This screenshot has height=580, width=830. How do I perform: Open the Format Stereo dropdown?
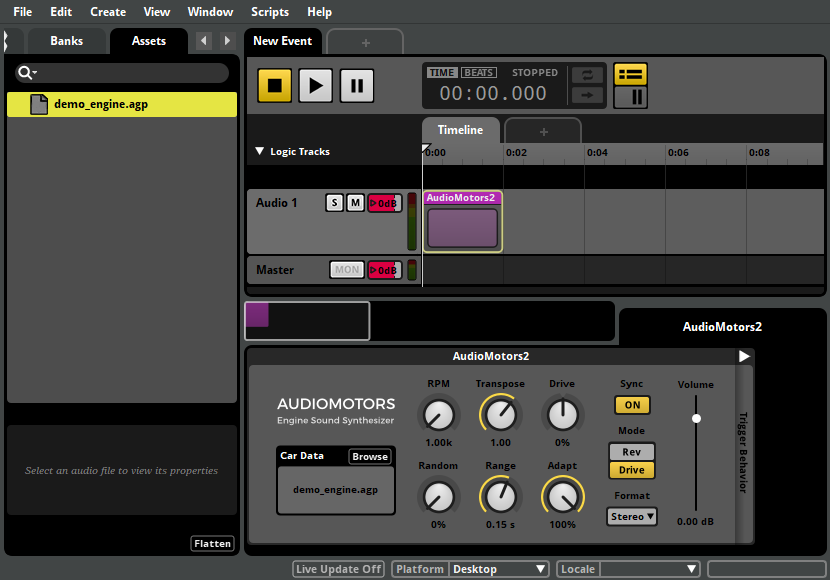632,517
